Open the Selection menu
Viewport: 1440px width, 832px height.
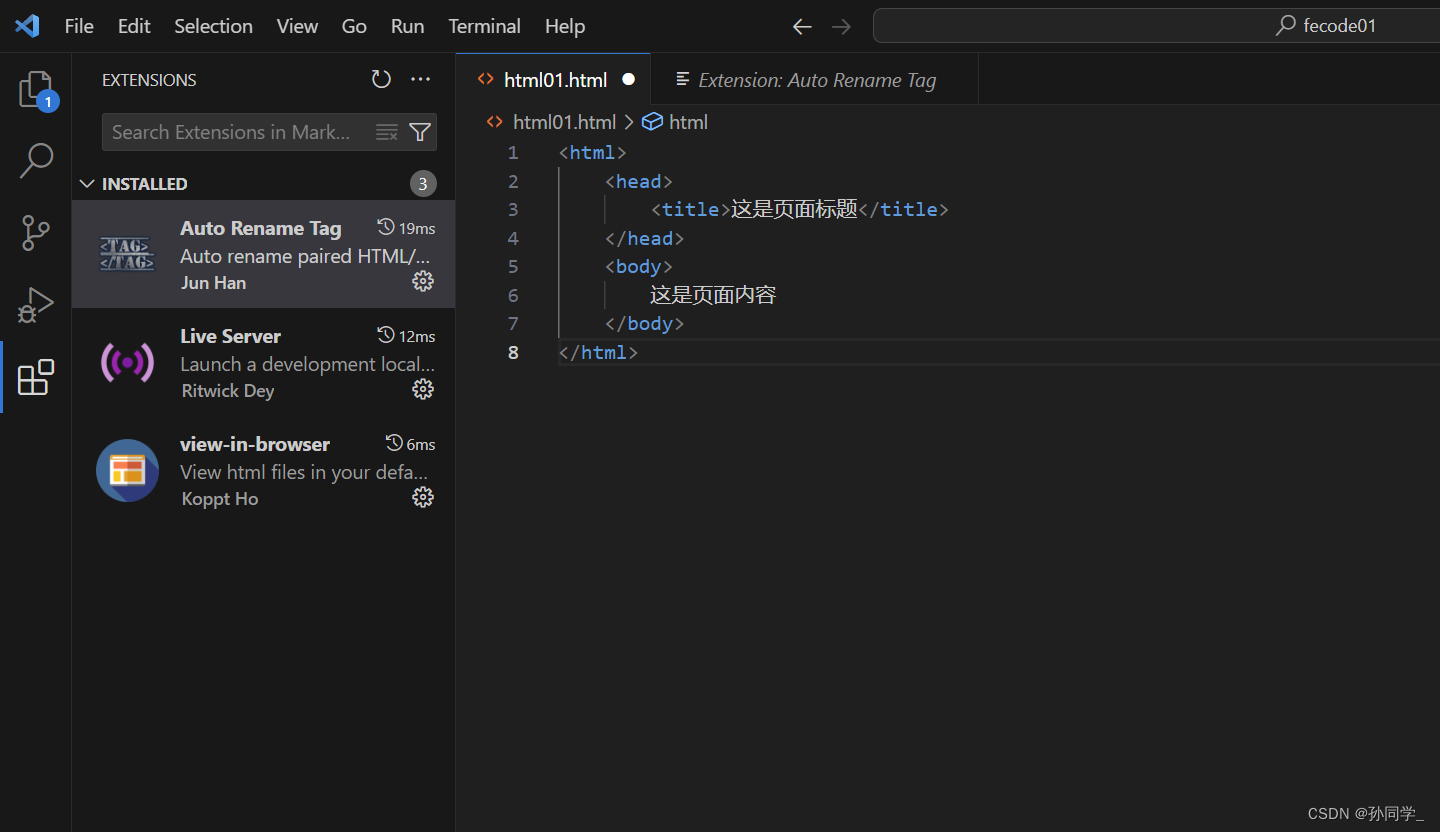(213, 26)
